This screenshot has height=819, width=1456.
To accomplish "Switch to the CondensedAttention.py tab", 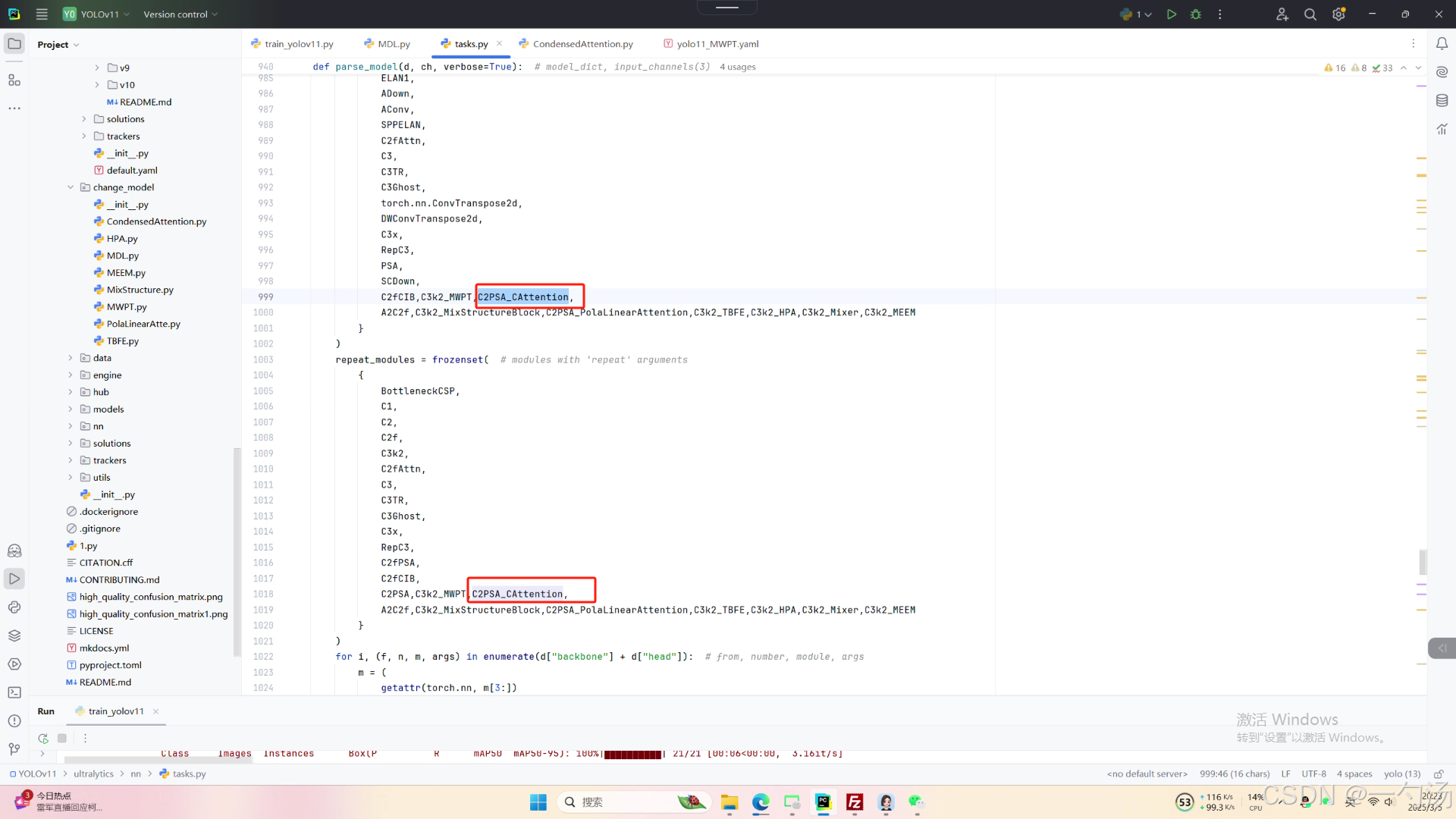I will pyautogui.click(x=582, y=44).
